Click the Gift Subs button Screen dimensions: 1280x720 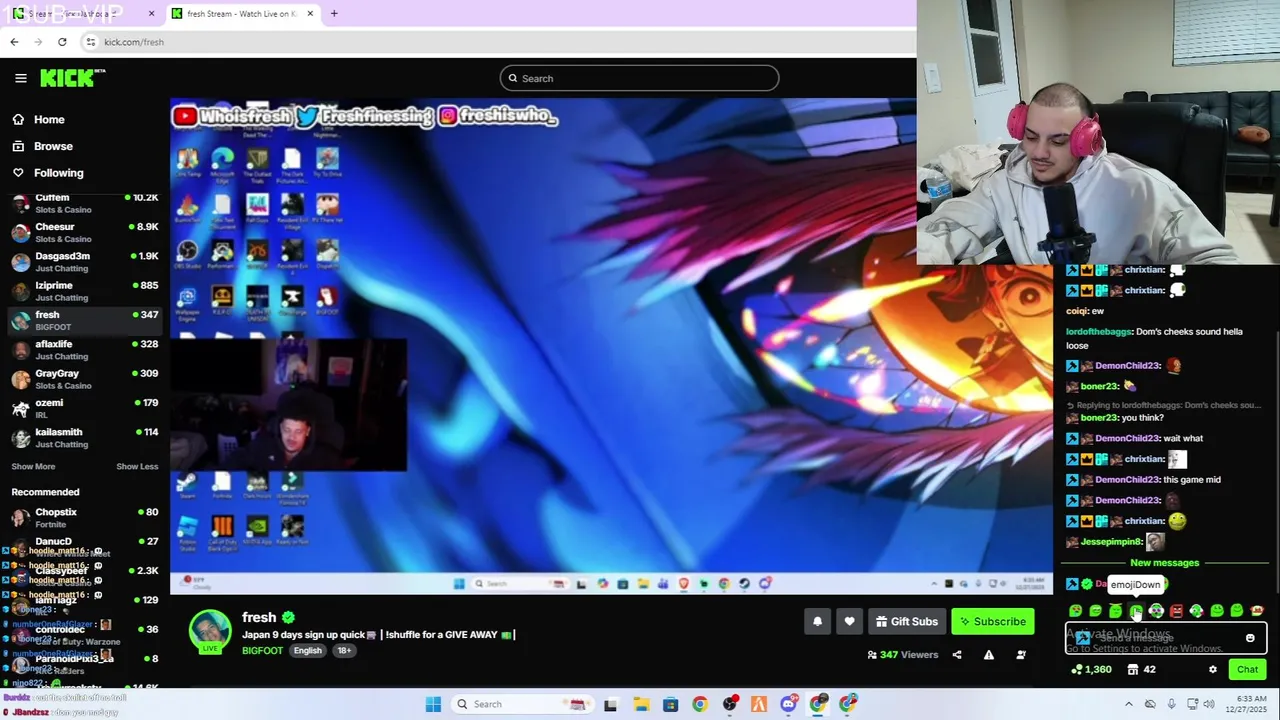[x=907, y=621]
